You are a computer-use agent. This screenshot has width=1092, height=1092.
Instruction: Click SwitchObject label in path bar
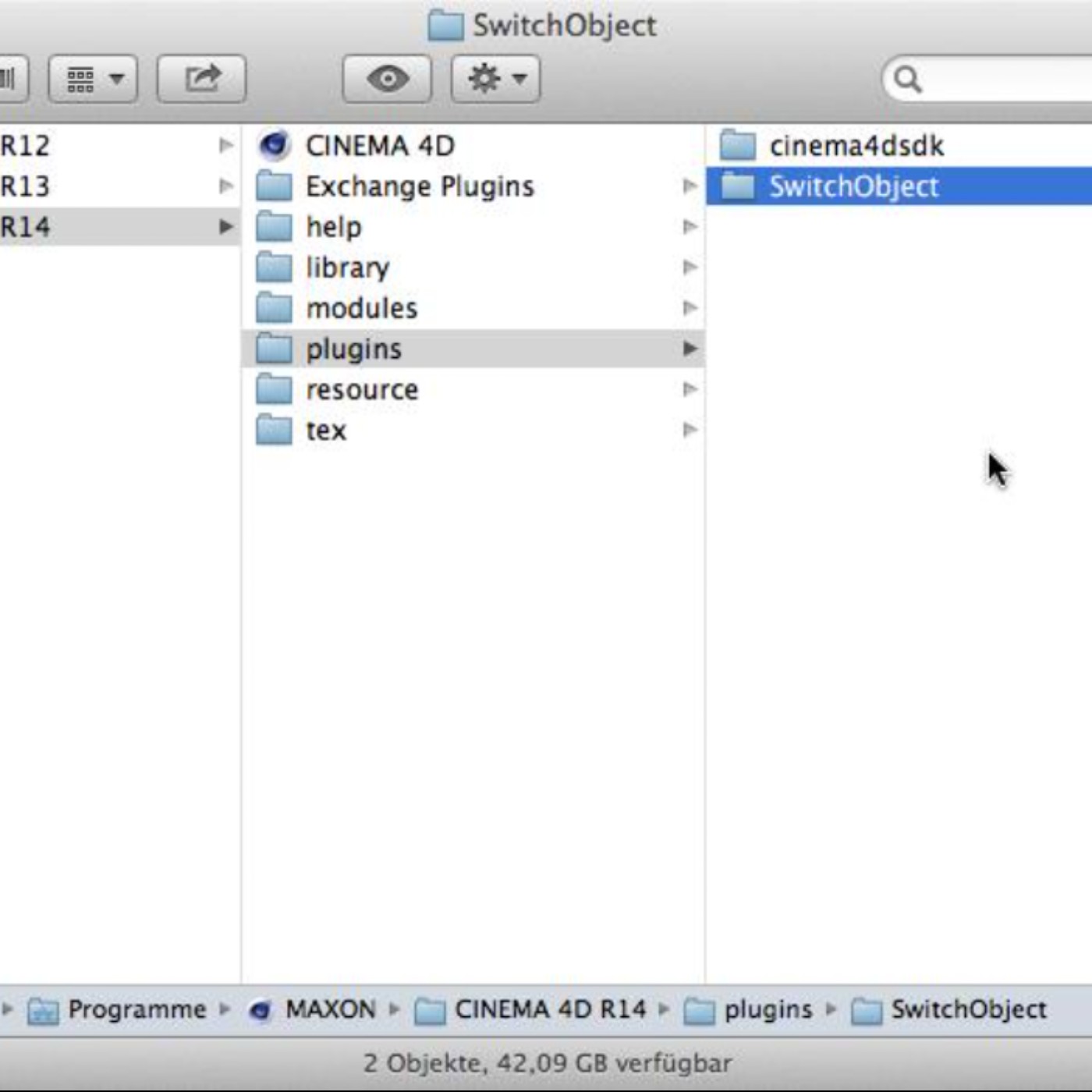[969, 1009]
